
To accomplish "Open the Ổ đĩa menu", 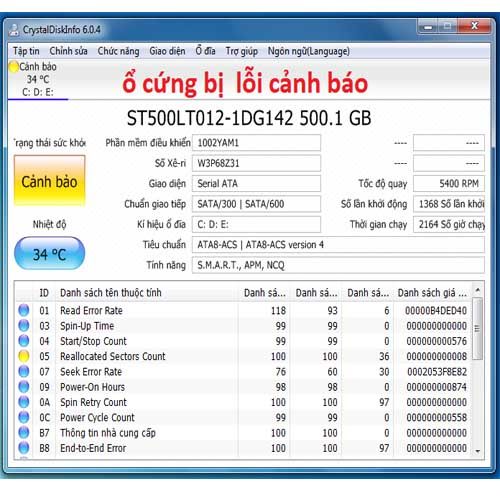I will click(x=205, y=51).
